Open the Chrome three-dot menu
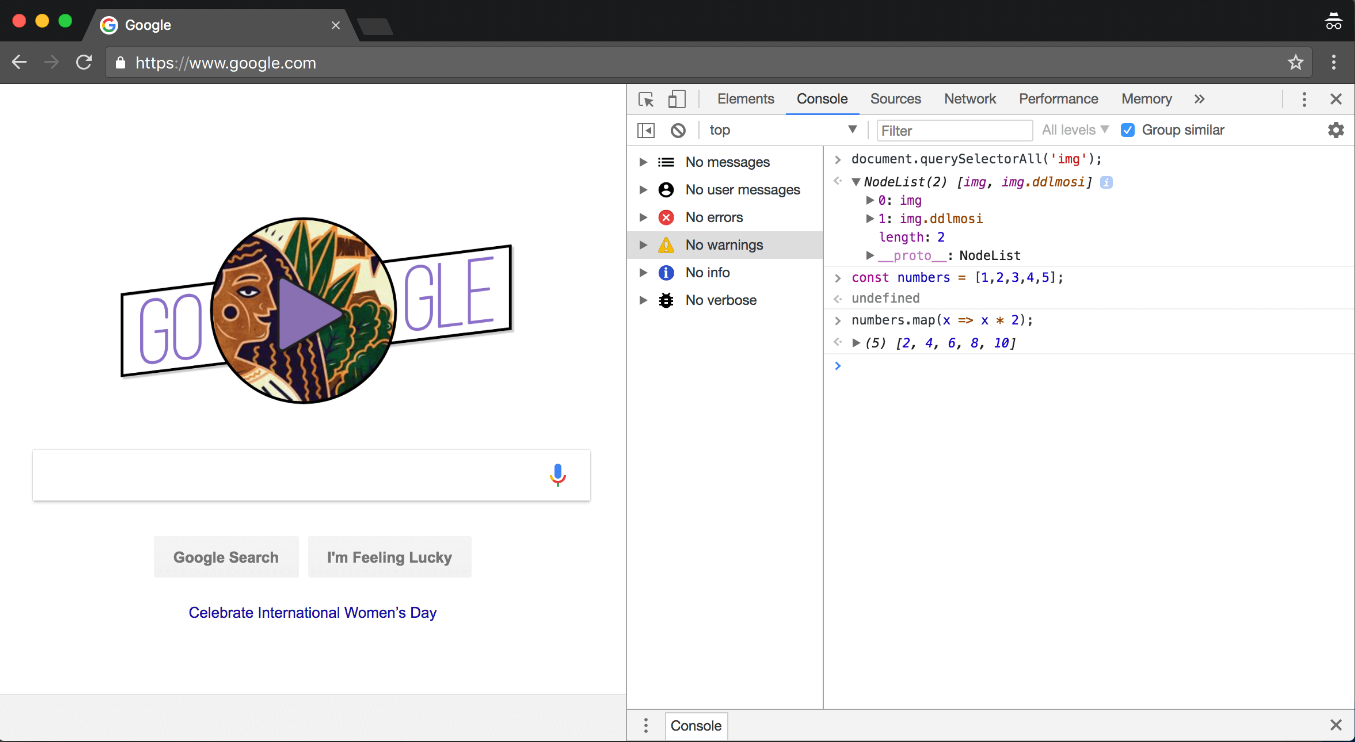 [1334, 62]
